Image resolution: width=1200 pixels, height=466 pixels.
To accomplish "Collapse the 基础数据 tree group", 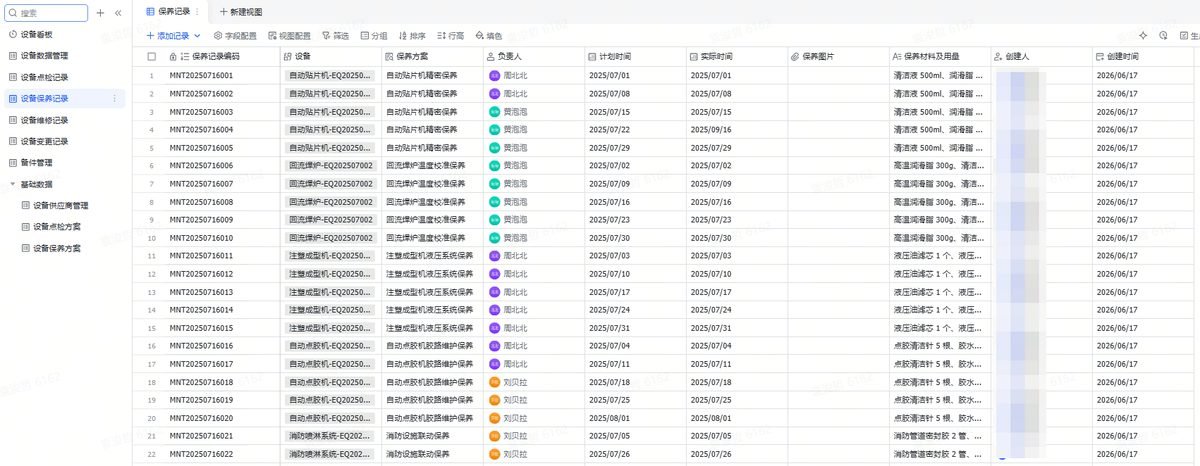I will point(13,184).
